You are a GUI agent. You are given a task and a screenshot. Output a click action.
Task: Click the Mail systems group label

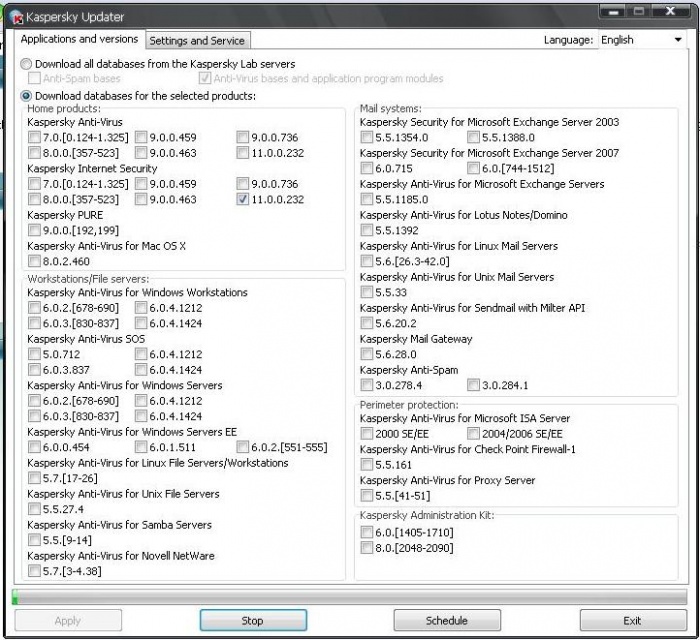(390, 108)
